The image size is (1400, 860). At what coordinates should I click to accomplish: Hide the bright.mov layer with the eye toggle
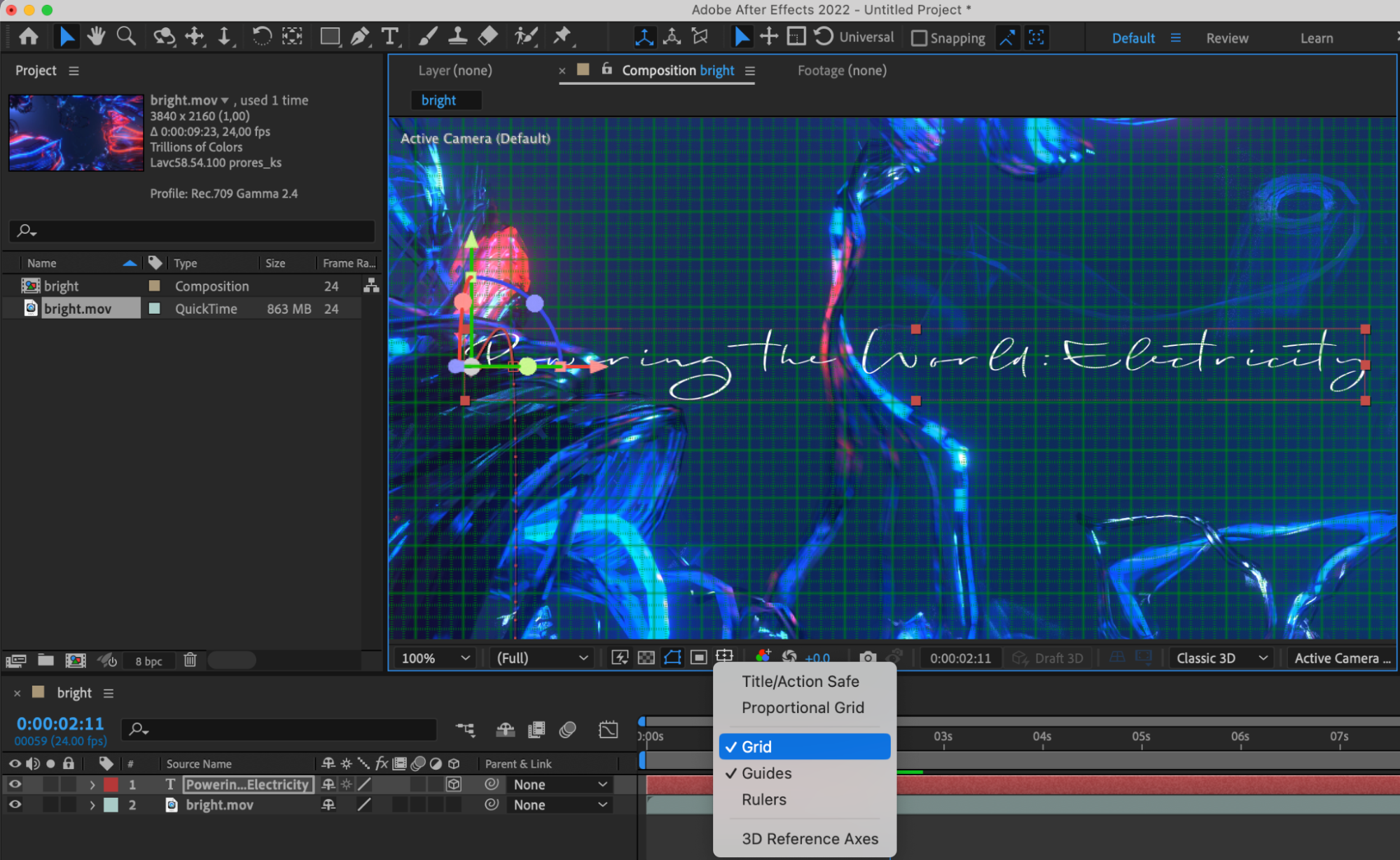tap(14, 805)
